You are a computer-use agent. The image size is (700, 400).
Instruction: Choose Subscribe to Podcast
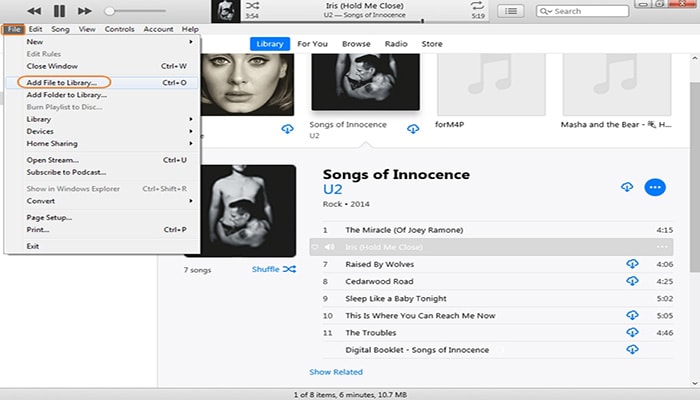(102, 172)
